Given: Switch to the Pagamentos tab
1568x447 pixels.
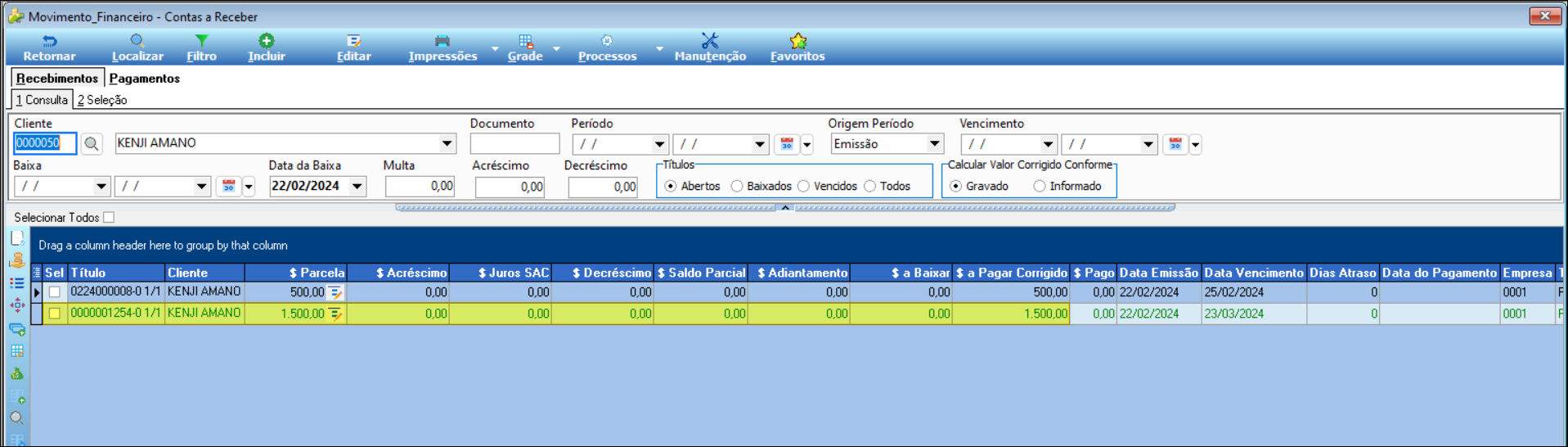Looking at the screenshot, I should pyautogui.click(x=145, y=79).
